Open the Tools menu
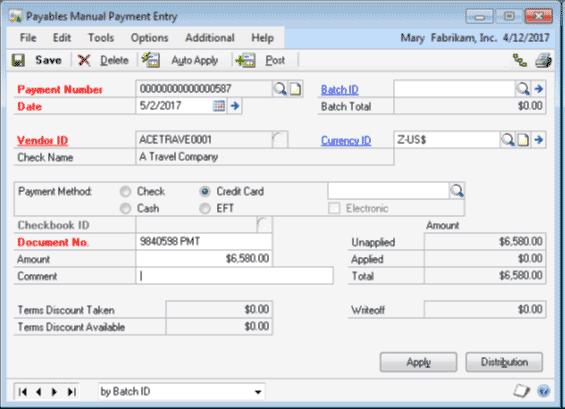This screenshot has width=565, height=409. click(x=101, y=38)
